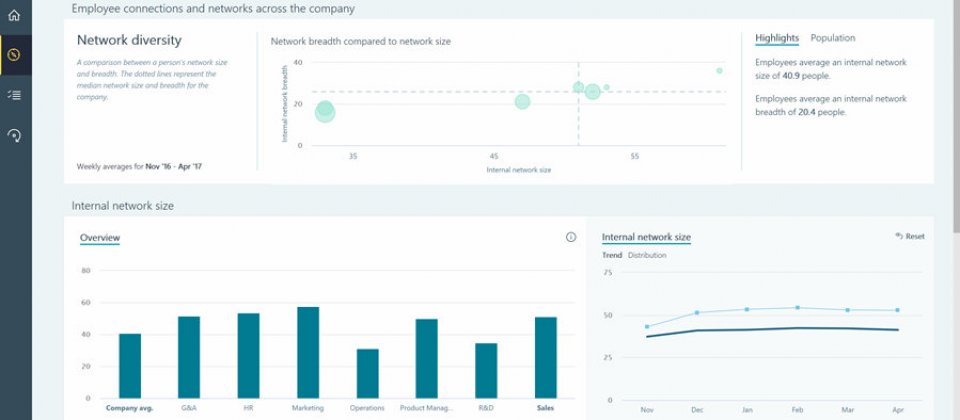Click the Operations bar
Screen dimensions: 960x420
tap(368, 373)
